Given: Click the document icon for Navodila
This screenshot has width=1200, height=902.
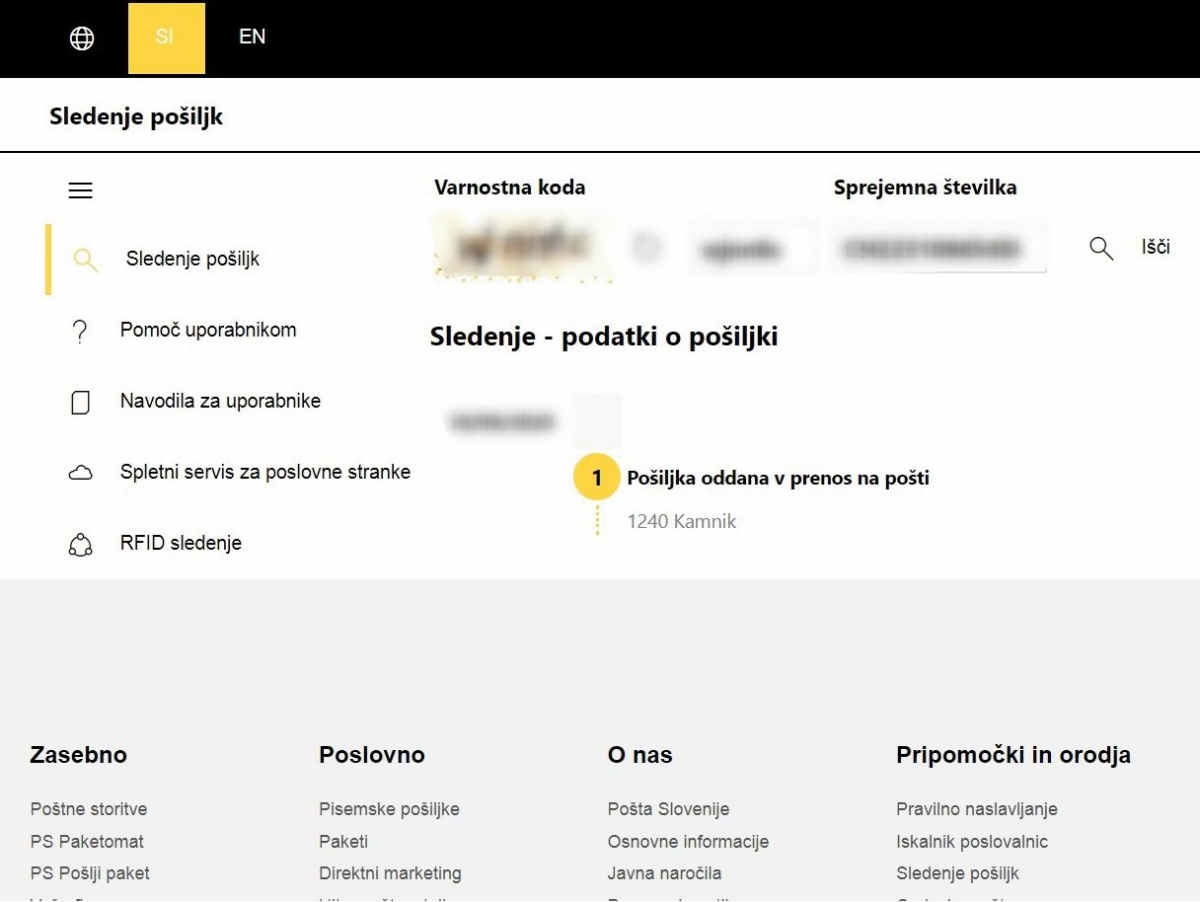Looking at the screenshot, I should click(81, 403).
